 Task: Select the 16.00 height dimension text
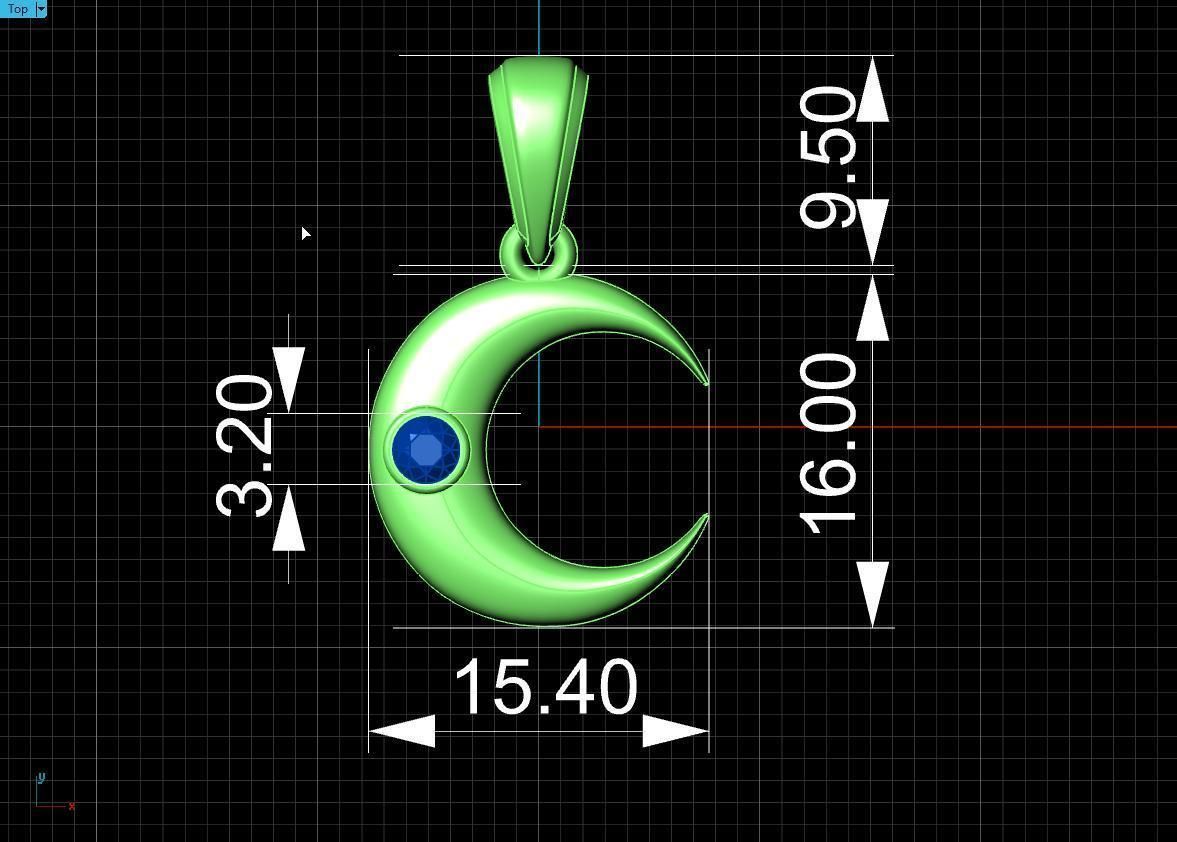pyautogui.click(x=828, y=444)
